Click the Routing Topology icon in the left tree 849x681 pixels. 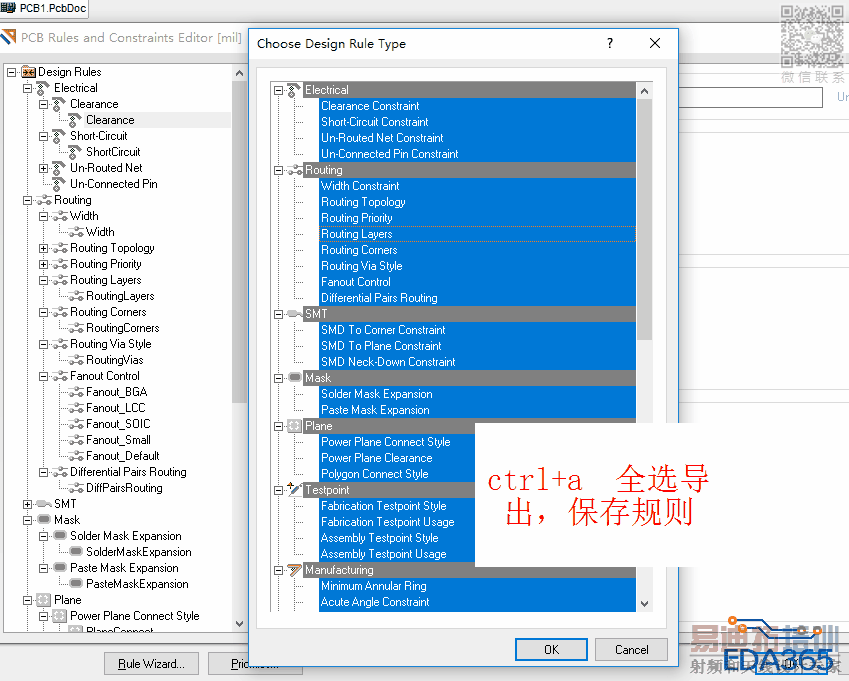click(60, 248)
